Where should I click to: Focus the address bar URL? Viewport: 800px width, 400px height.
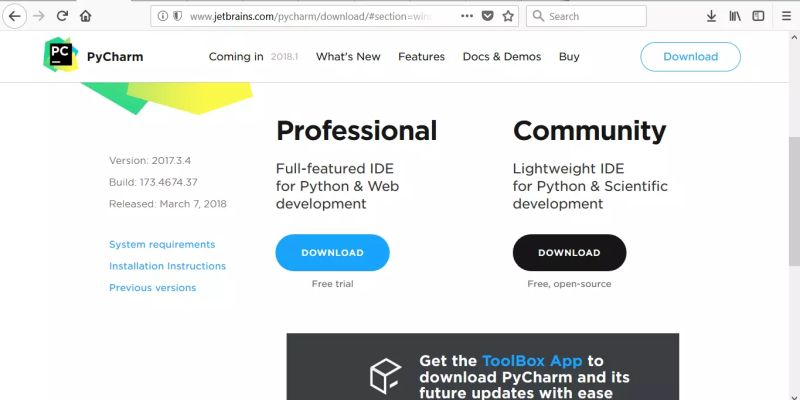click(311, 16)
